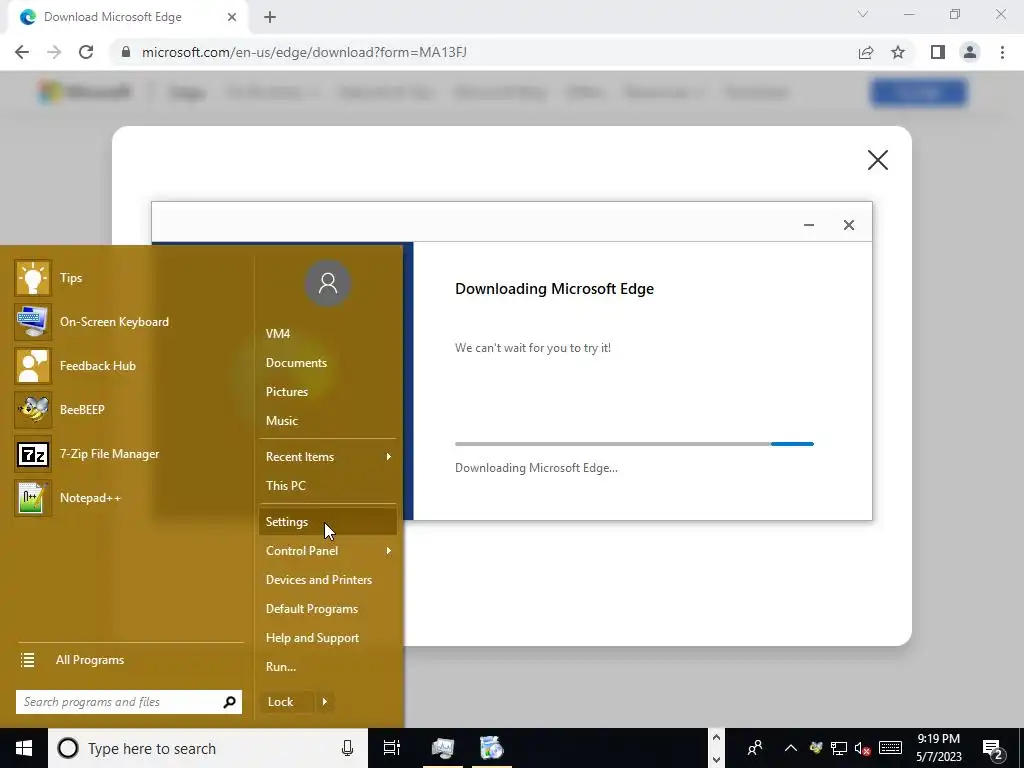Open the browser profile icon
This screenshot has width=1024, height=768.
pos(970,52)
